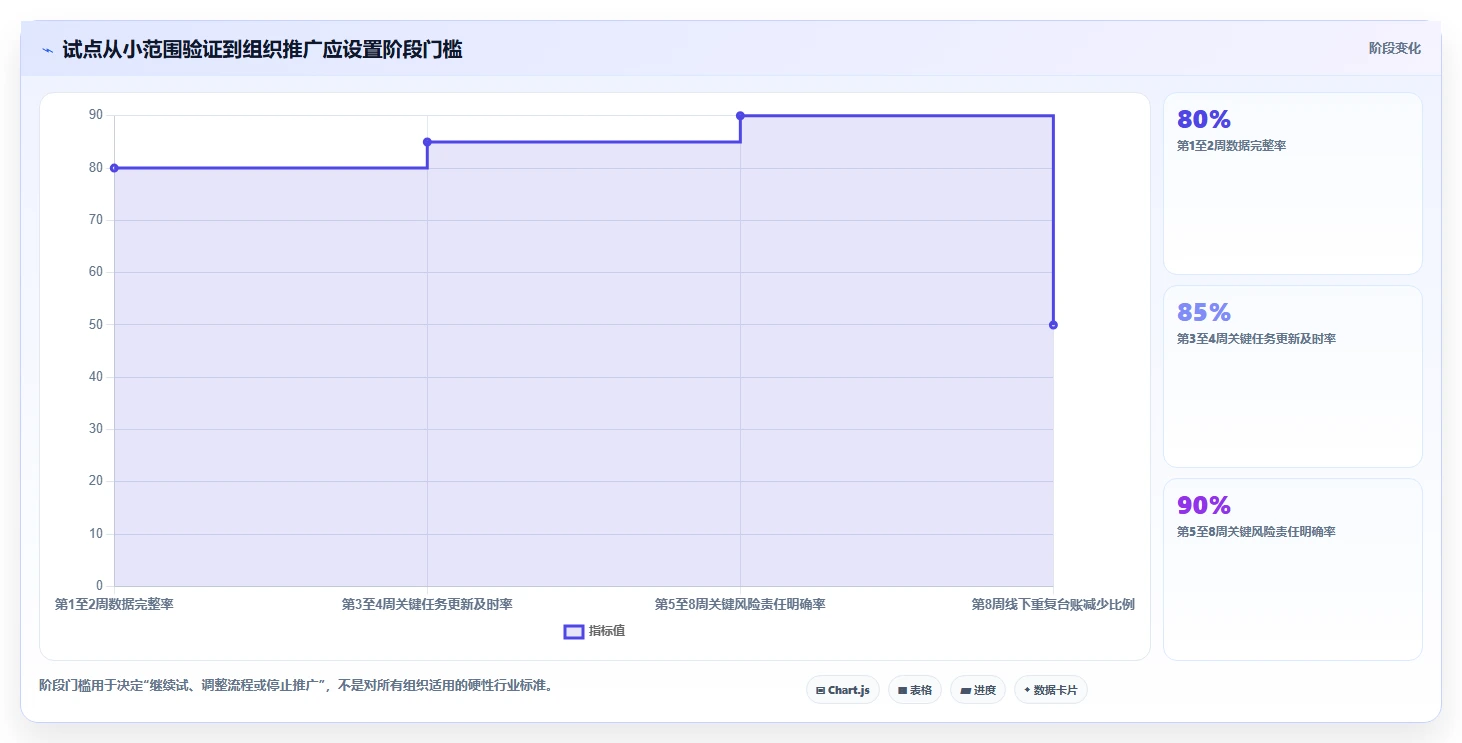Open the 85% 第3至4周关键任务更新及时率 card
This screenshot has height=743, width=1462.
[1292, 376]
